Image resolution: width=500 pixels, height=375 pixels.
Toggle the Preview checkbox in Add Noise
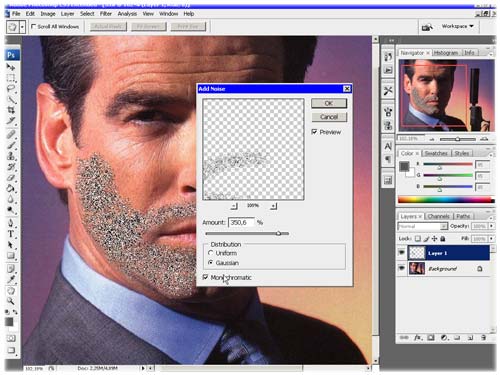[x=314, y=132]
